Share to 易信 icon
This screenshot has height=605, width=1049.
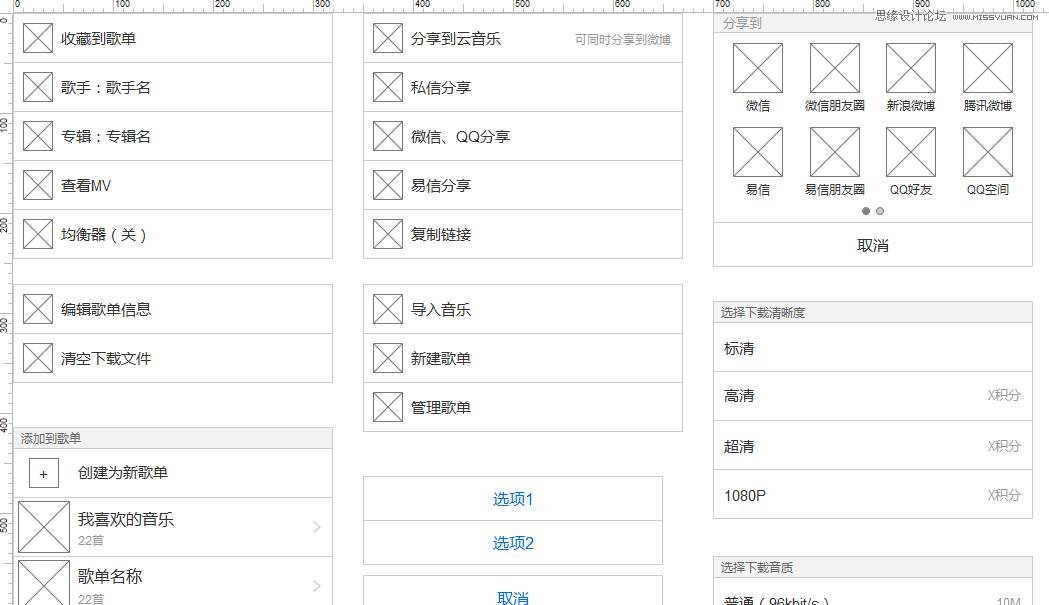758,153
